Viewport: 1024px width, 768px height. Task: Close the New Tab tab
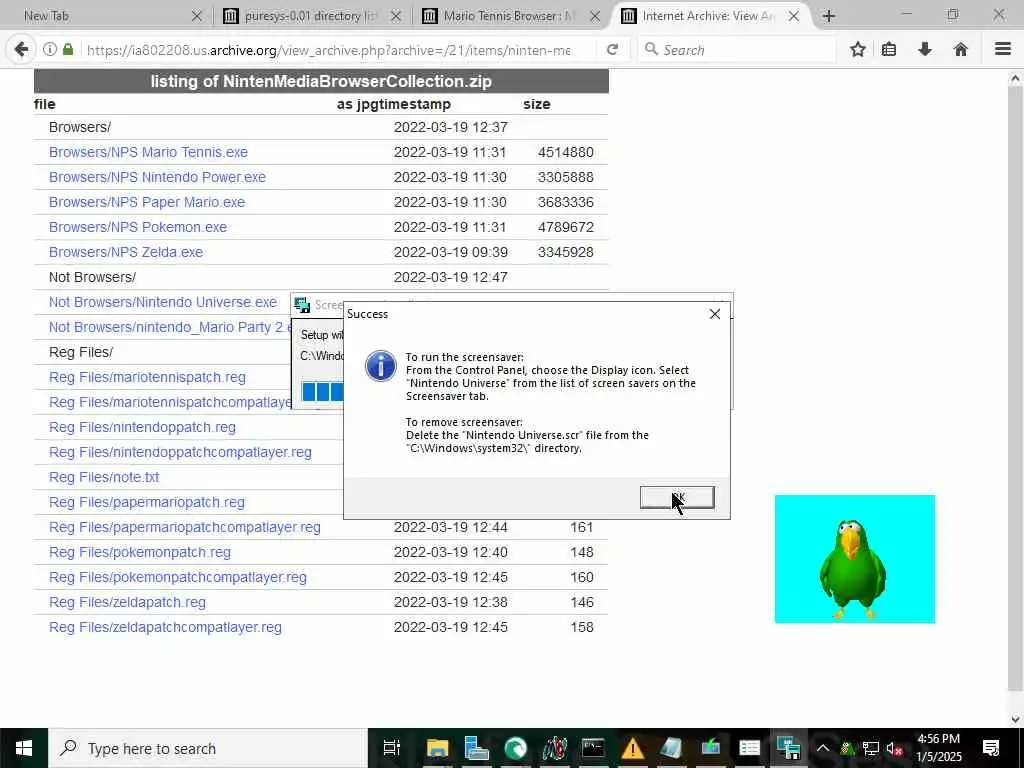pos(197,16)
